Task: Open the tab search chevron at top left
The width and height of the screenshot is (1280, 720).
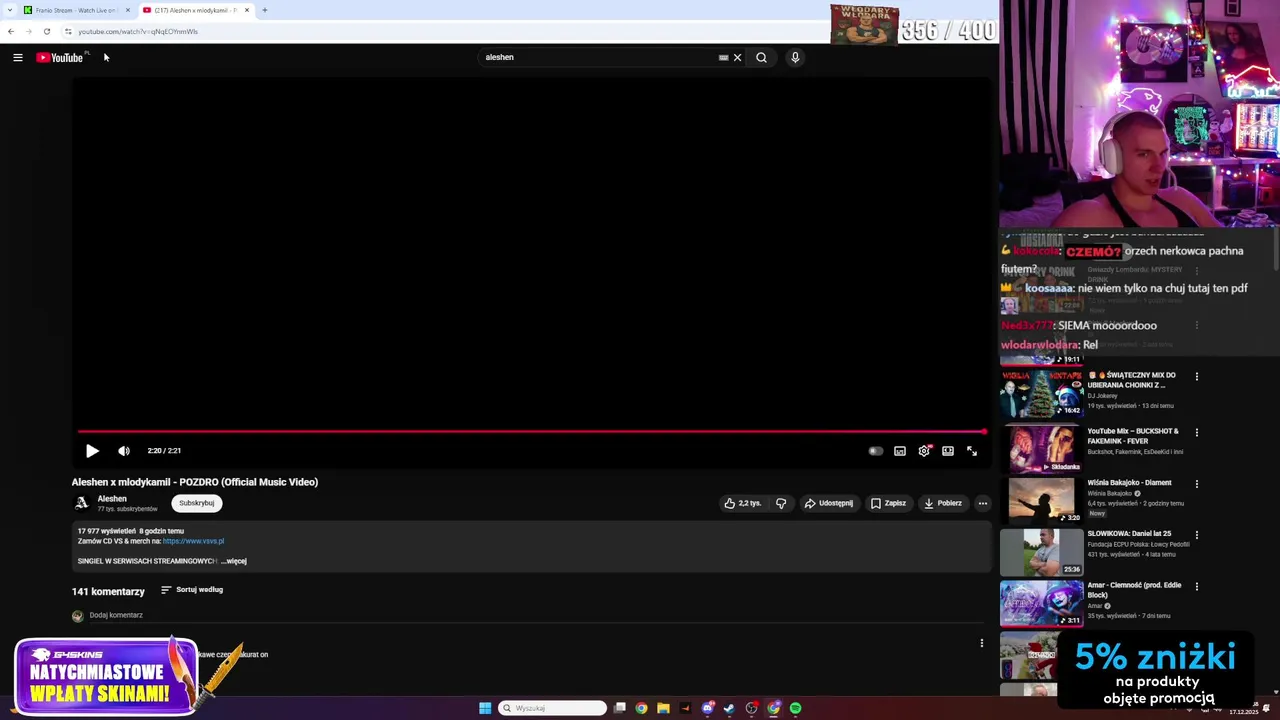Action: pos(9,10)
